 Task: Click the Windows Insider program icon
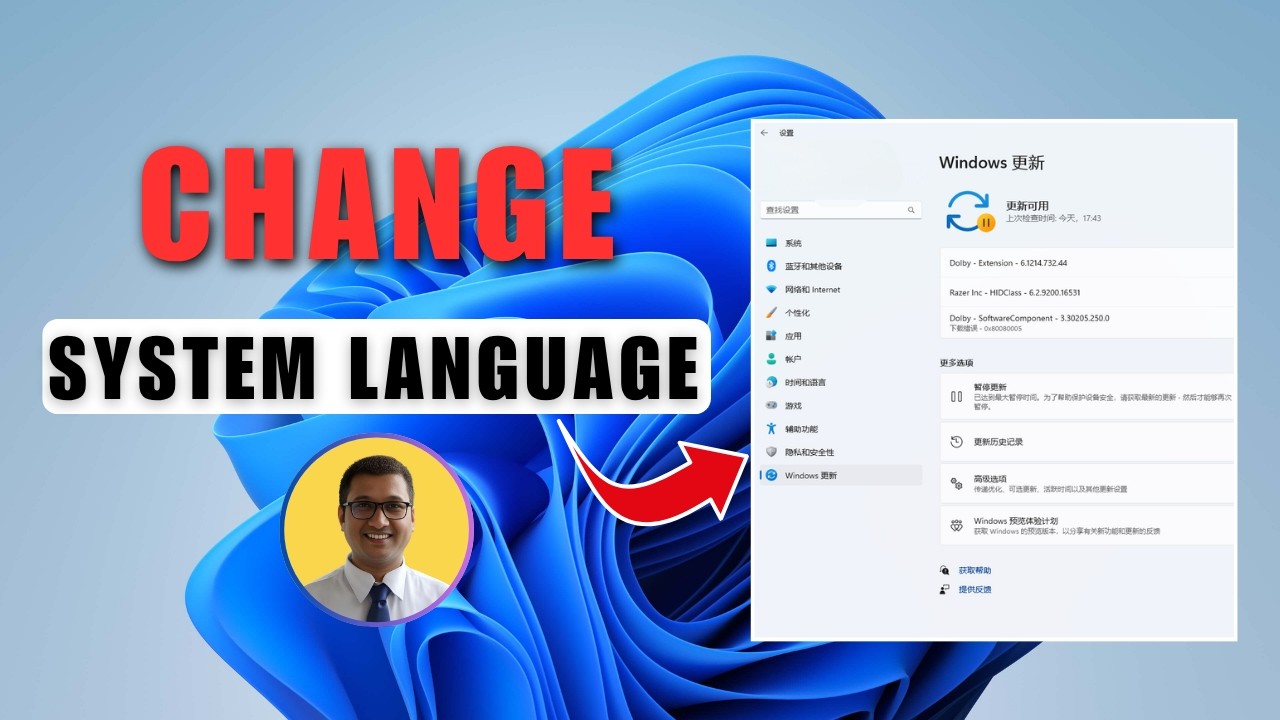point(956,525)
